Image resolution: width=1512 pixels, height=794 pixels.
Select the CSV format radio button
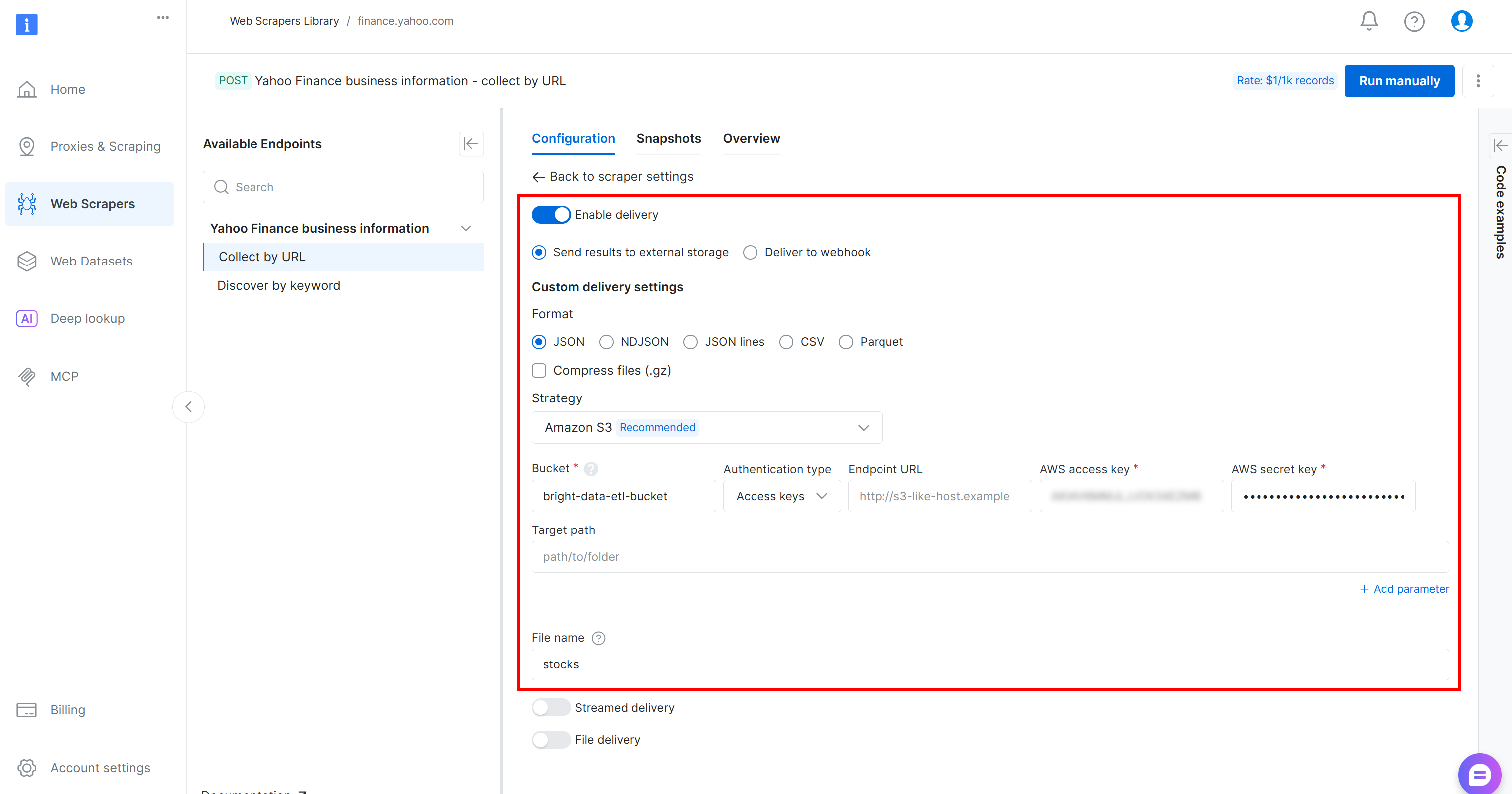(x=786, y=342)
